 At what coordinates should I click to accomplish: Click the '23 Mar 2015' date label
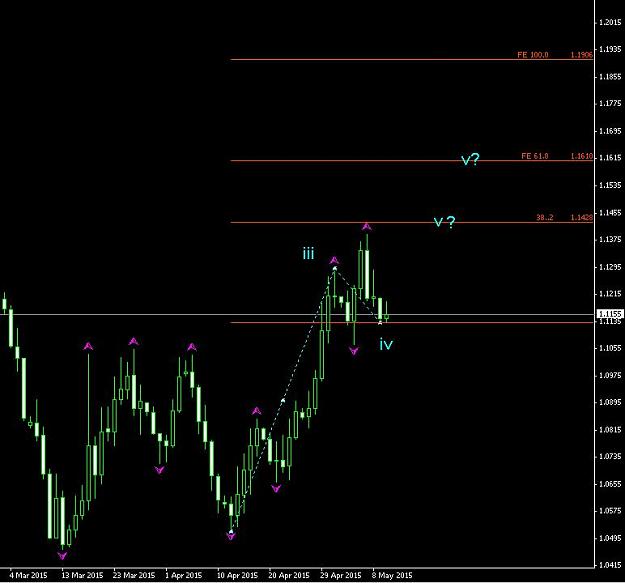[x=134, y=575]
